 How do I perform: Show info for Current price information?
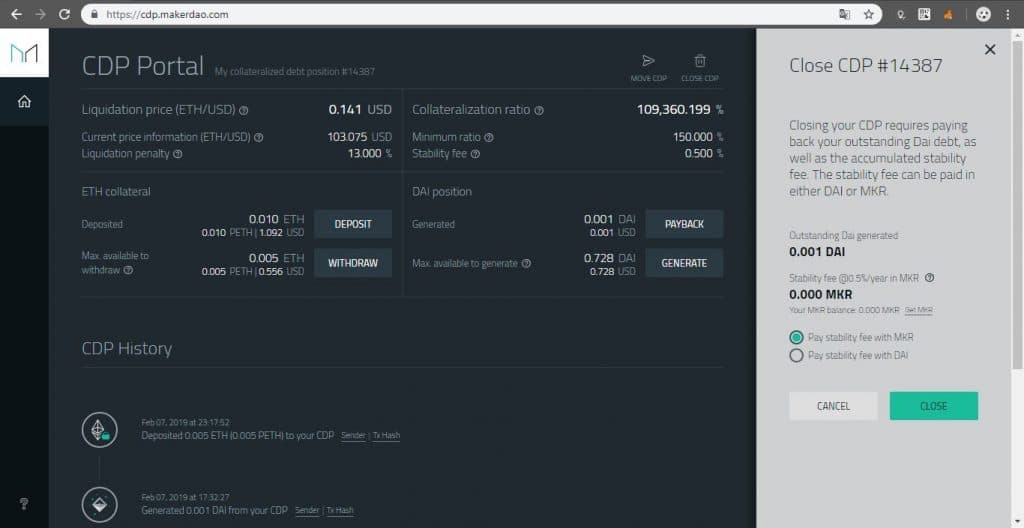259,137
